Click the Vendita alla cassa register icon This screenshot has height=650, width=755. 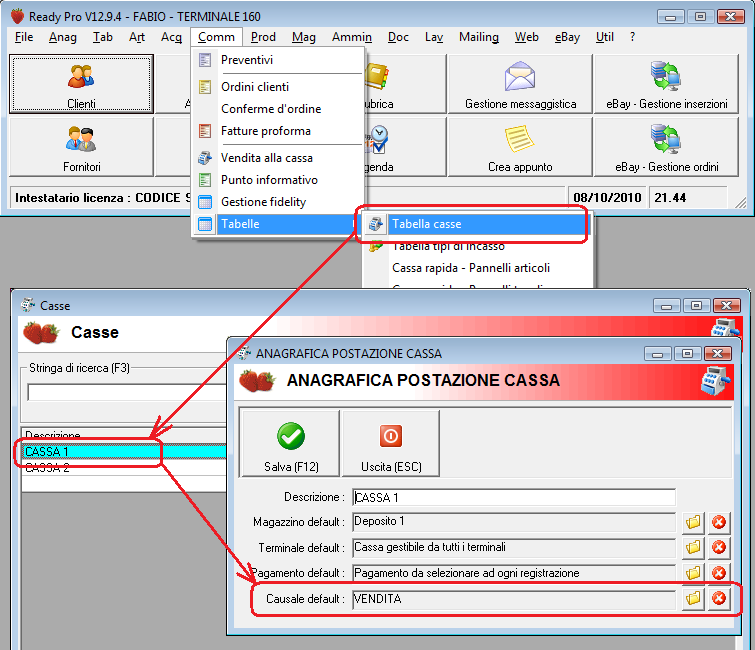(205, 158)
